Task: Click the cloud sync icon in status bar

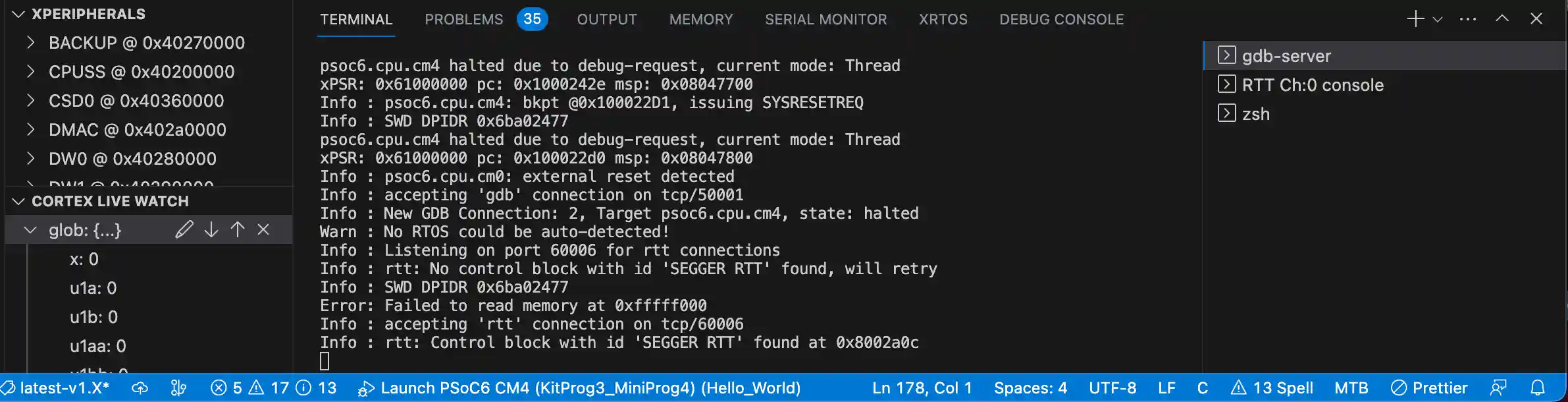Action: coord(140,388)
